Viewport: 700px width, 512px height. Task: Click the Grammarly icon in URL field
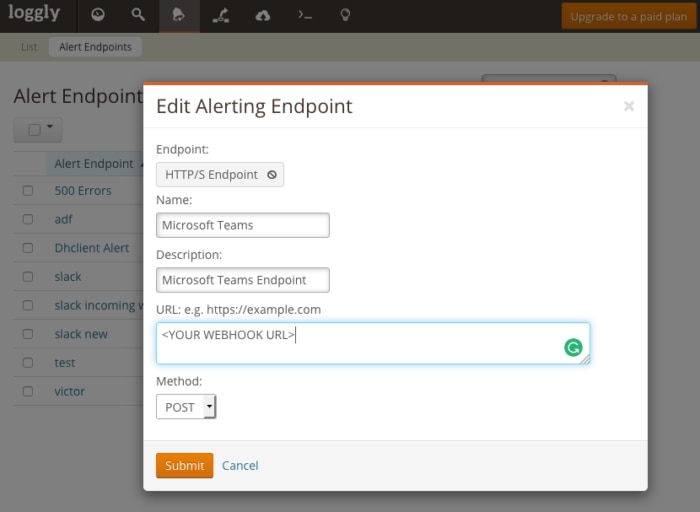573,348
